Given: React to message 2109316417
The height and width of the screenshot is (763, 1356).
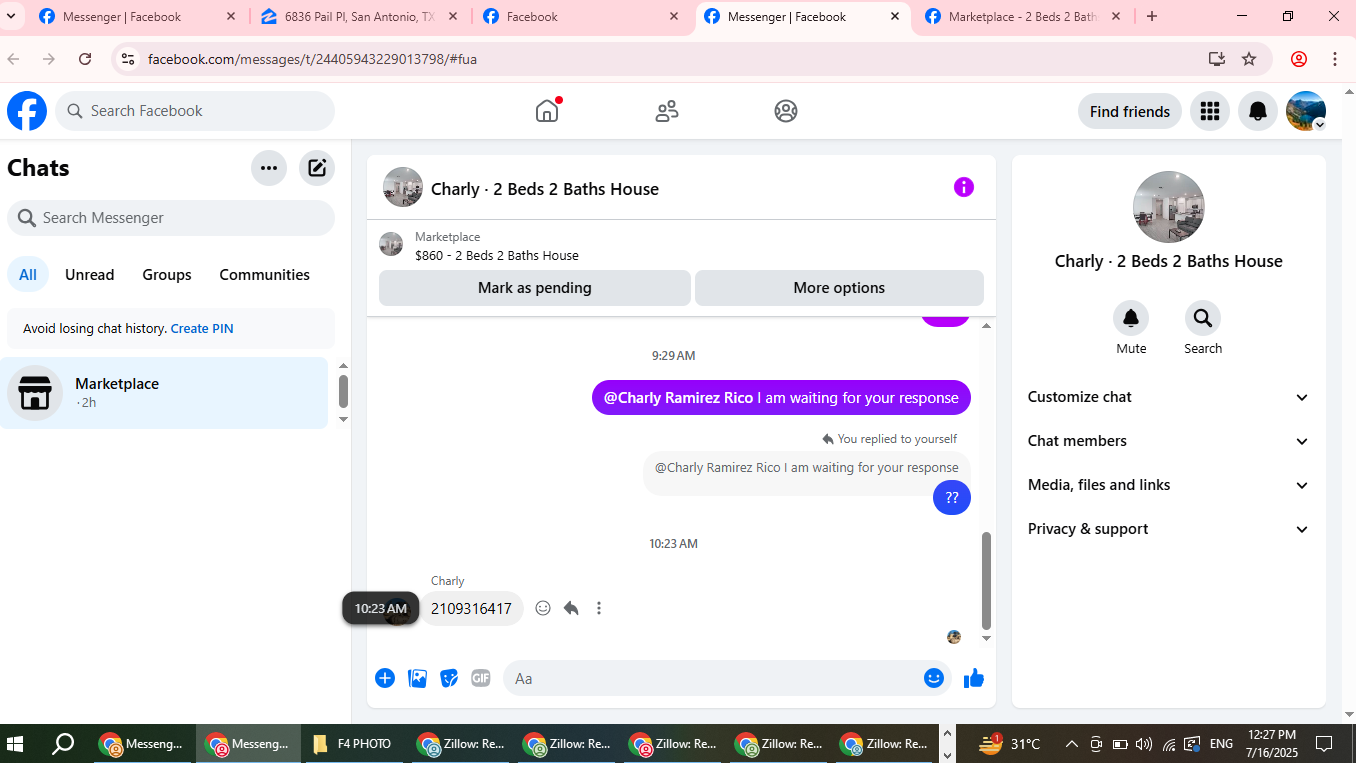Looking at the screenshot, I should tap(543, 608).
